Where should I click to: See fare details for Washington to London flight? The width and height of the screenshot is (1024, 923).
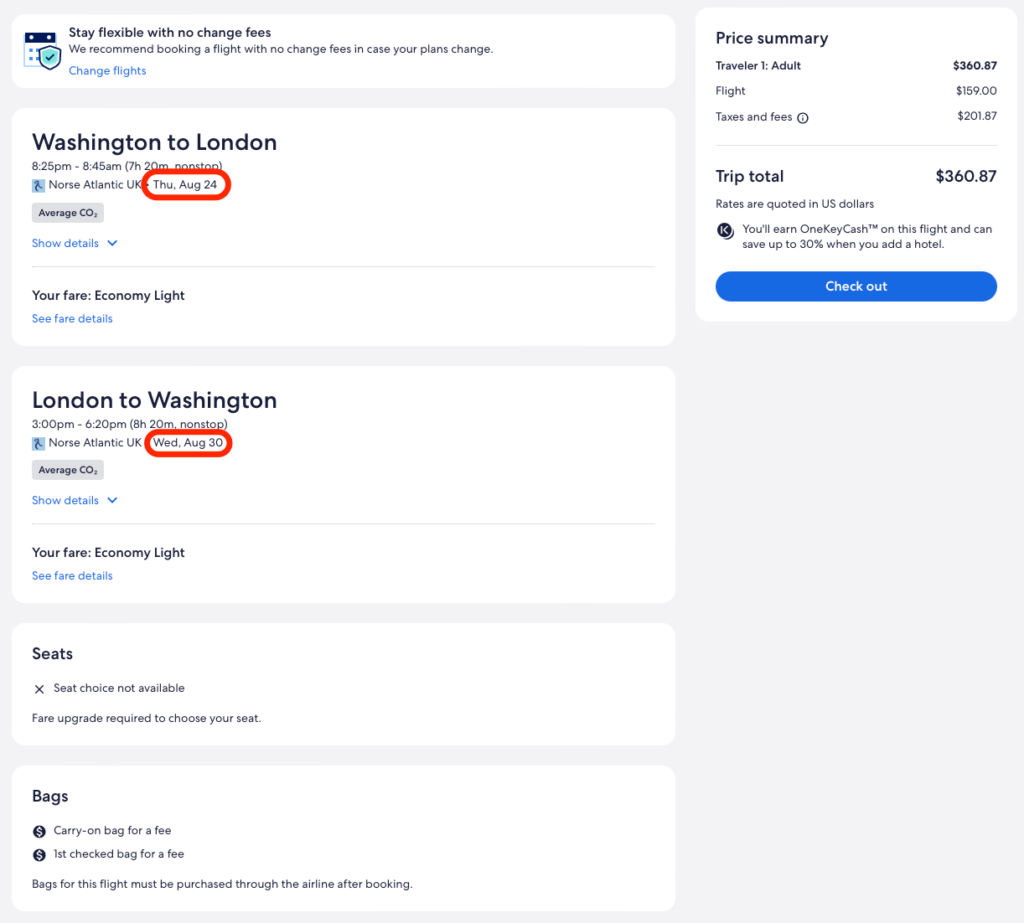point(72,319)
